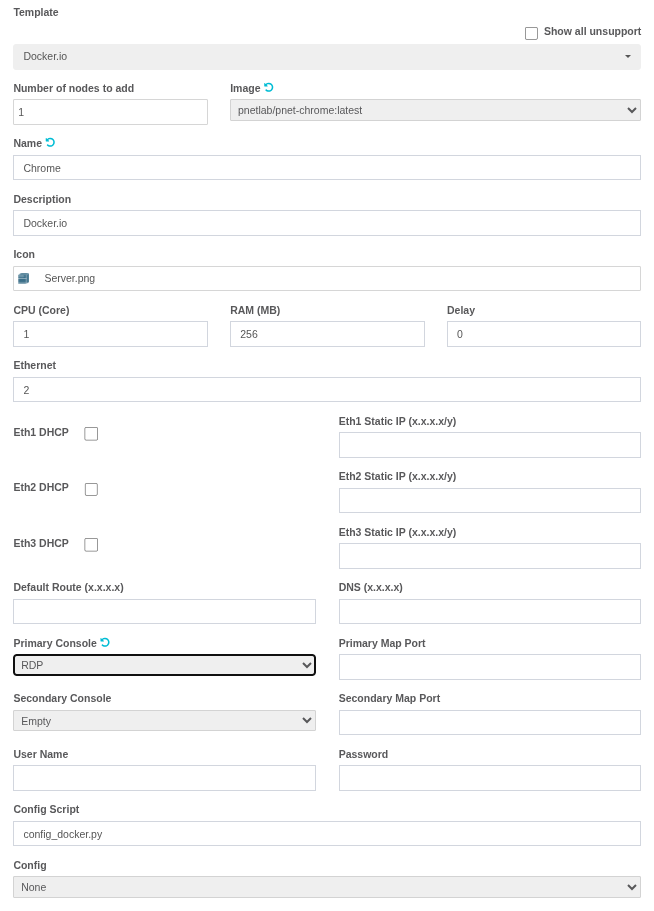Enable the Show all unsupport checkbox
The image size is (654, 911).
pos(531,33)
